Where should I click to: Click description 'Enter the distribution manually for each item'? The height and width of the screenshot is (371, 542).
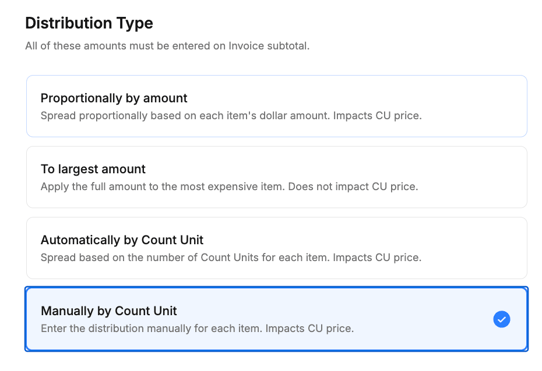coord(151,328)
